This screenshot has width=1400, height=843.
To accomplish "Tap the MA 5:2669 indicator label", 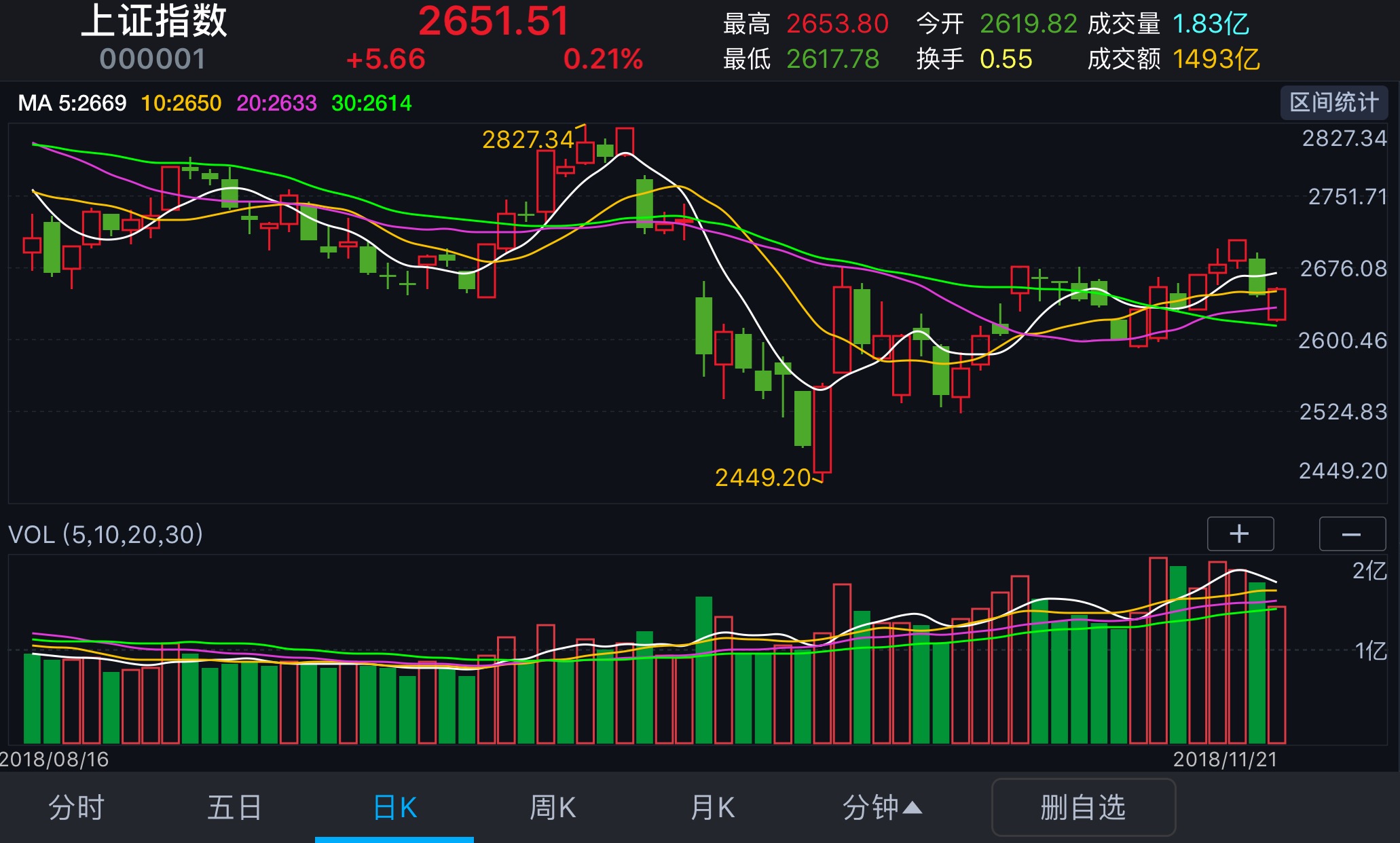I will tap(72, 103).
